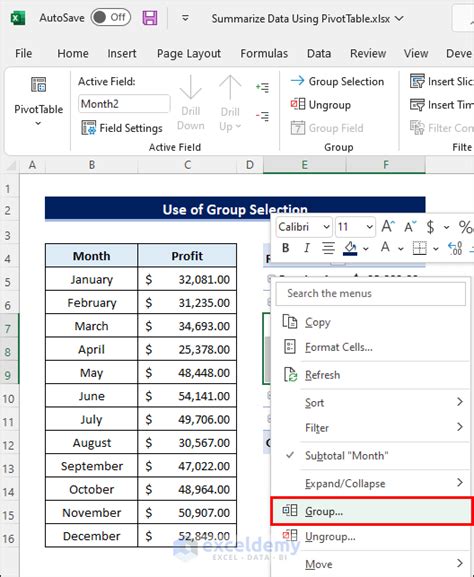
Task: Open the Formulas tab
Action: (264, 53)
